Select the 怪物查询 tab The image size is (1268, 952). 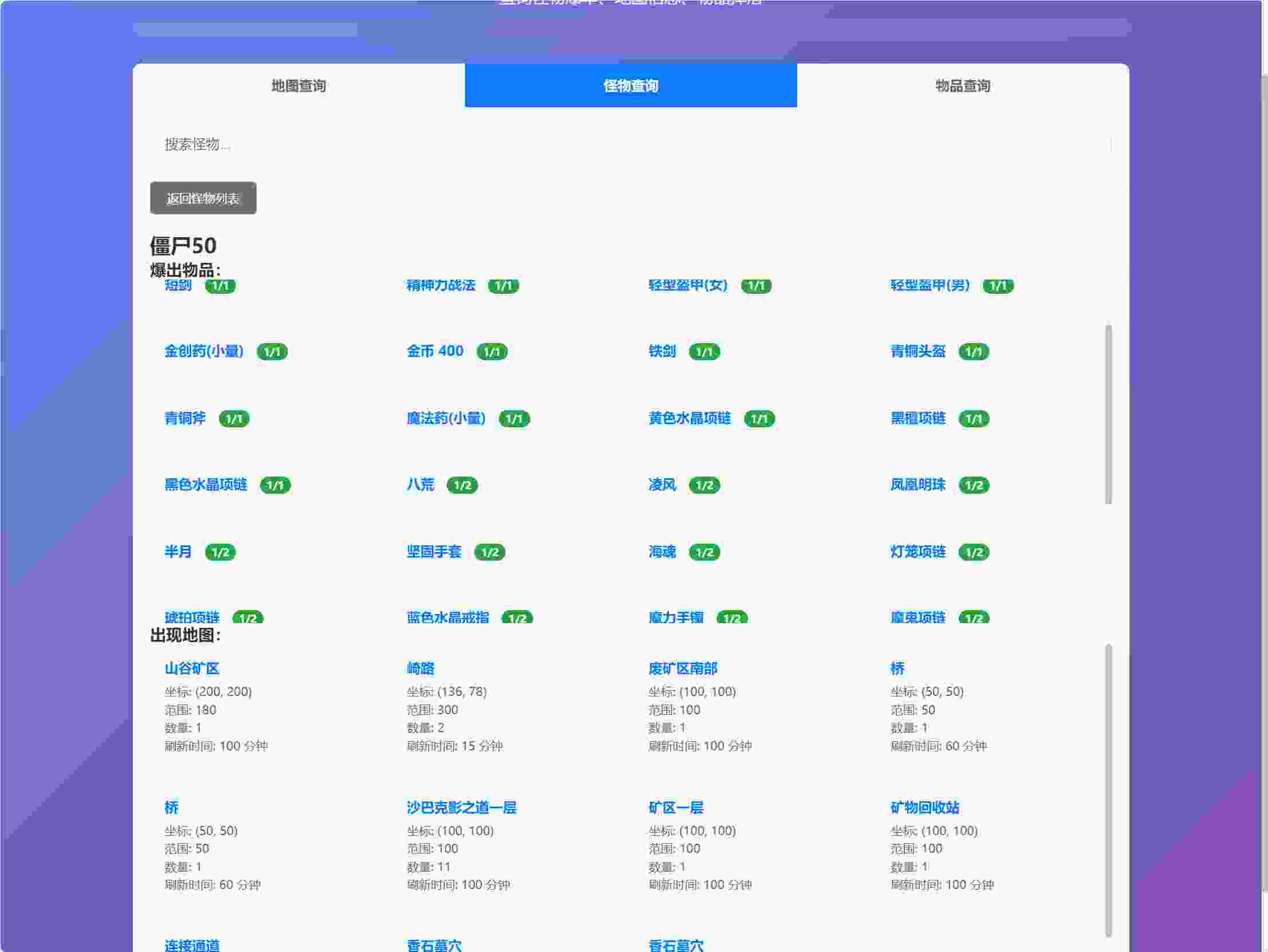[630, 85]
